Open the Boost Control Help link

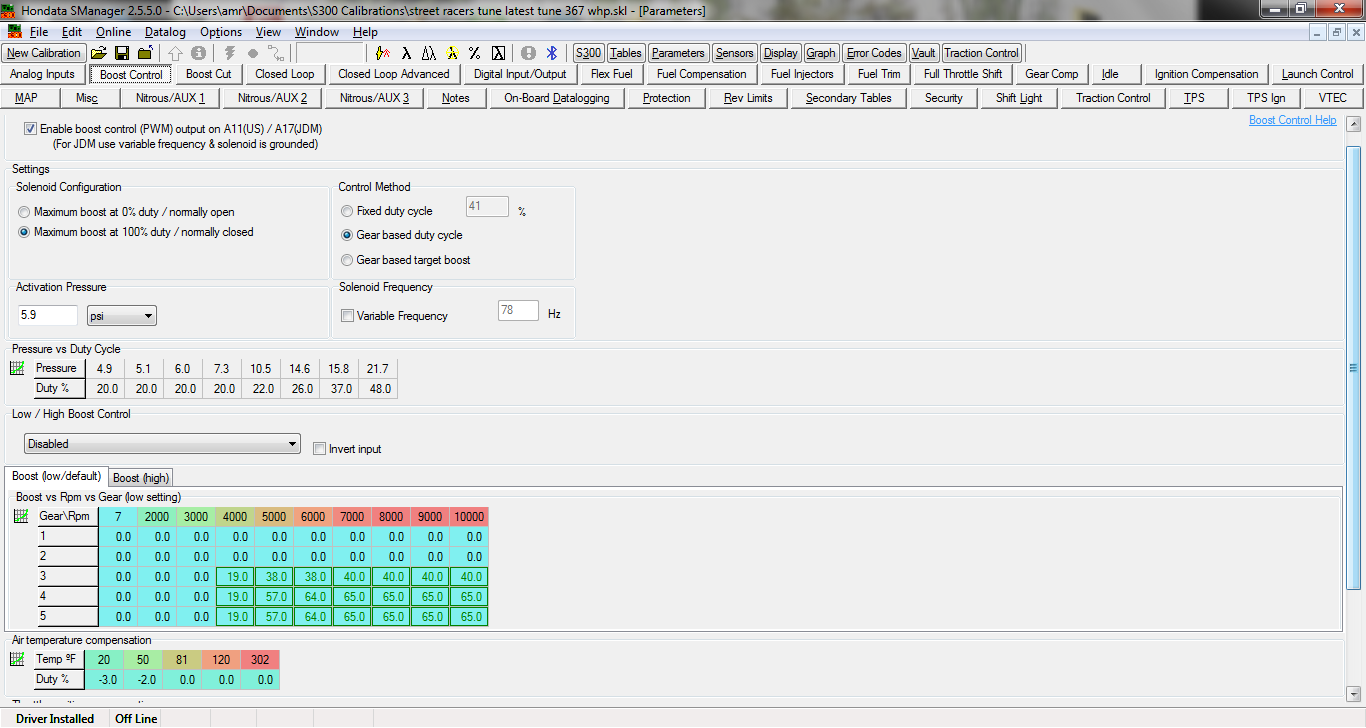click(1292, 120)
